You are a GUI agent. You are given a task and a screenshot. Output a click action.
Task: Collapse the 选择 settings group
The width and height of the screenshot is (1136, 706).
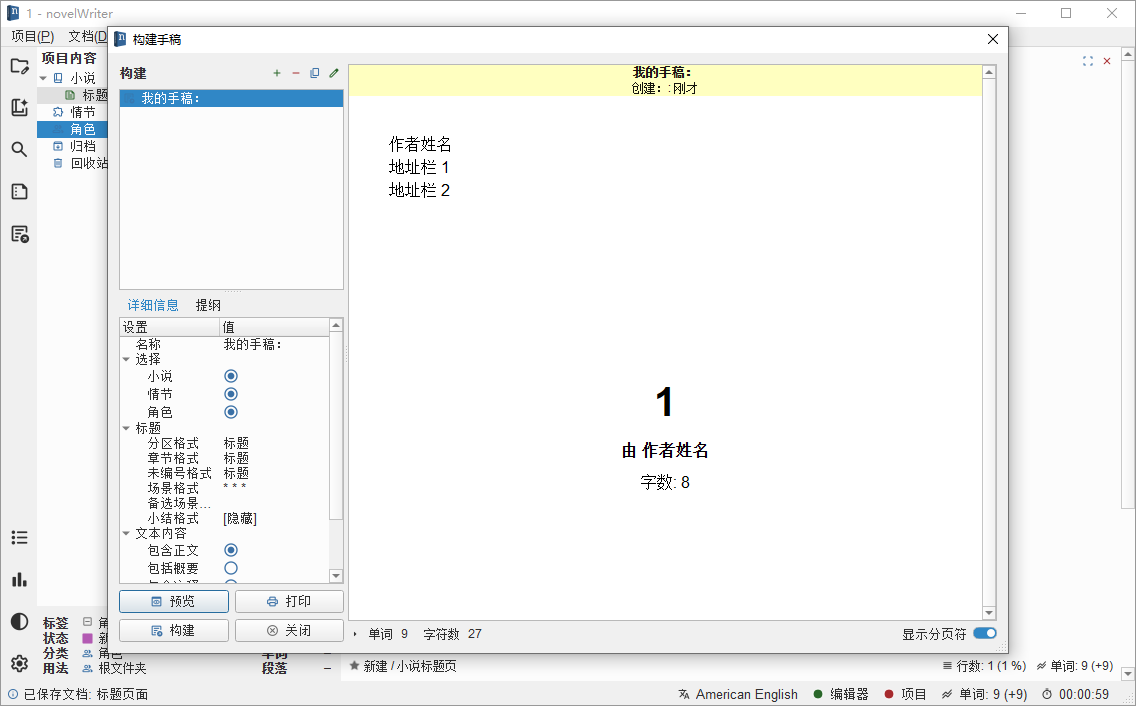125,358
